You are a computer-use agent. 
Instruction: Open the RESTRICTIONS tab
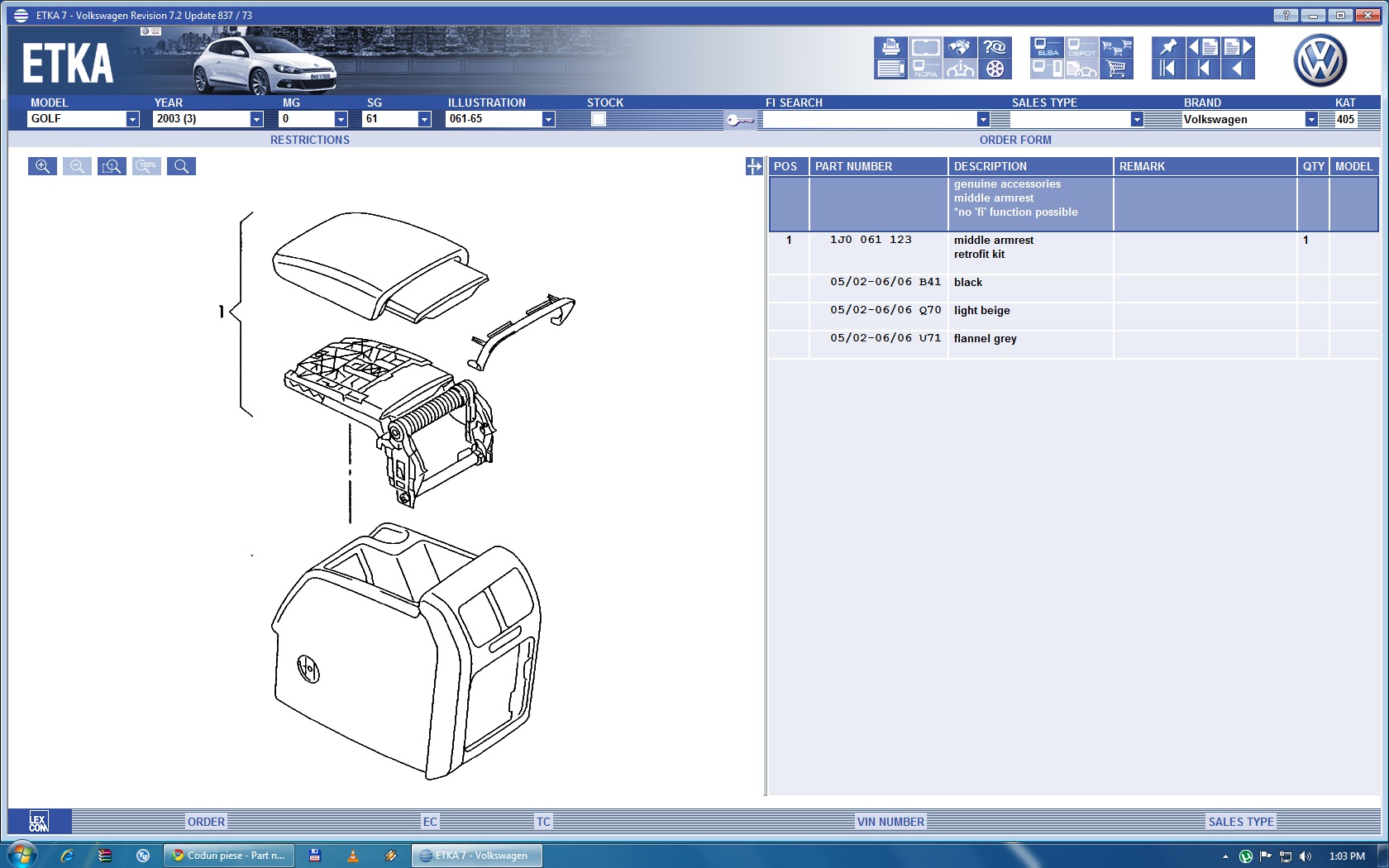(310, 140)
